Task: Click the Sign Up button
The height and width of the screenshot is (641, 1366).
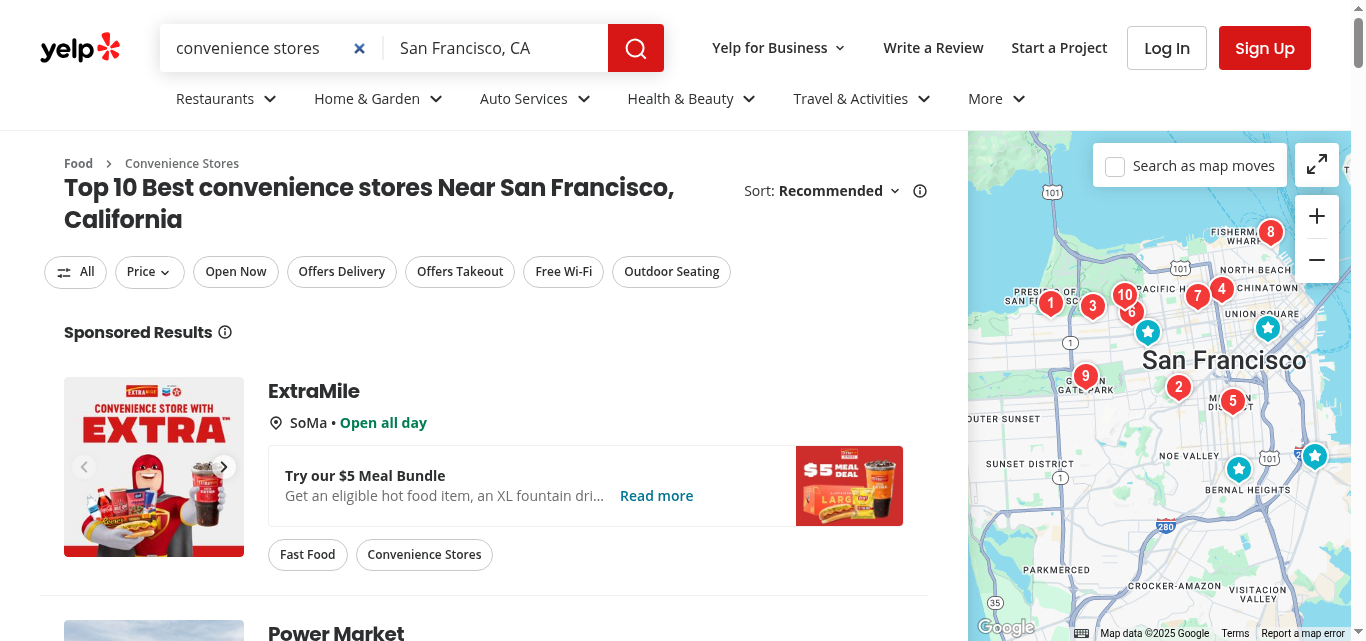Action: pos(1265,48)
